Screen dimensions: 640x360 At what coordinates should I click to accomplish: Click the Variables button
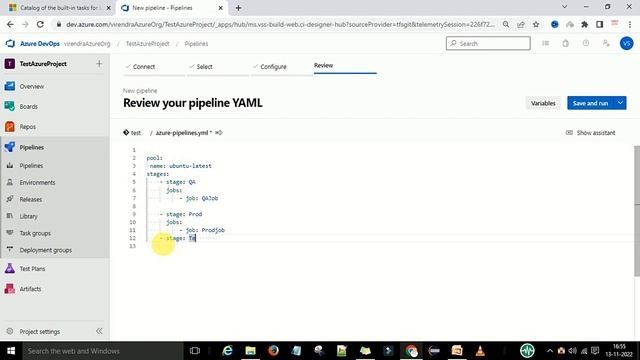point(543,103)
